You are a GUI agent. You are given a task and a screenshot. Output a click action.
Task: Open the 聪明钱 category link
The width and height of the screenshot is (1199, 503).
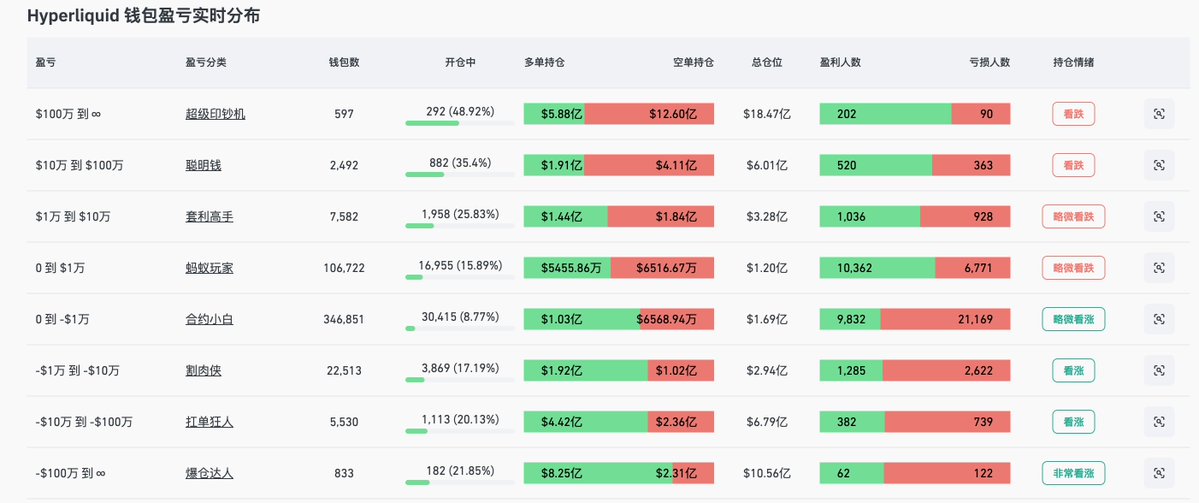[203, 165]
